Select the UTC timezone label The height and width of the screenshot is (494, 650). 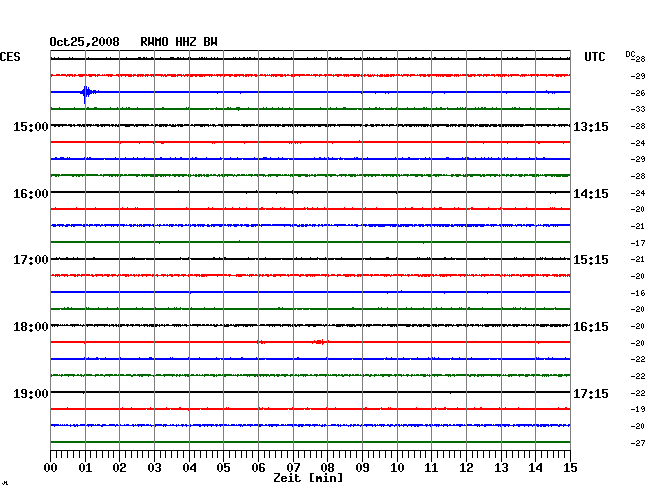[594, 57]
